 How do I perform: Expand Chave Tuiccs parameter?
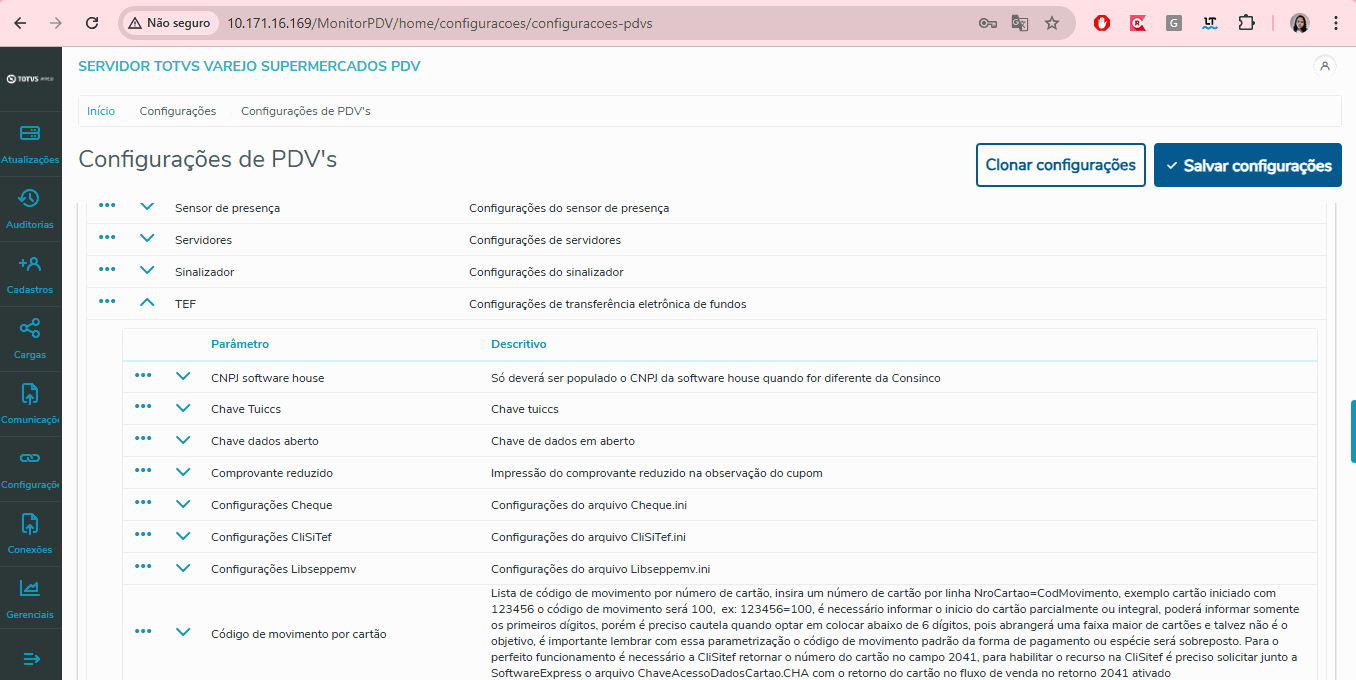click(x=182, y=408)
